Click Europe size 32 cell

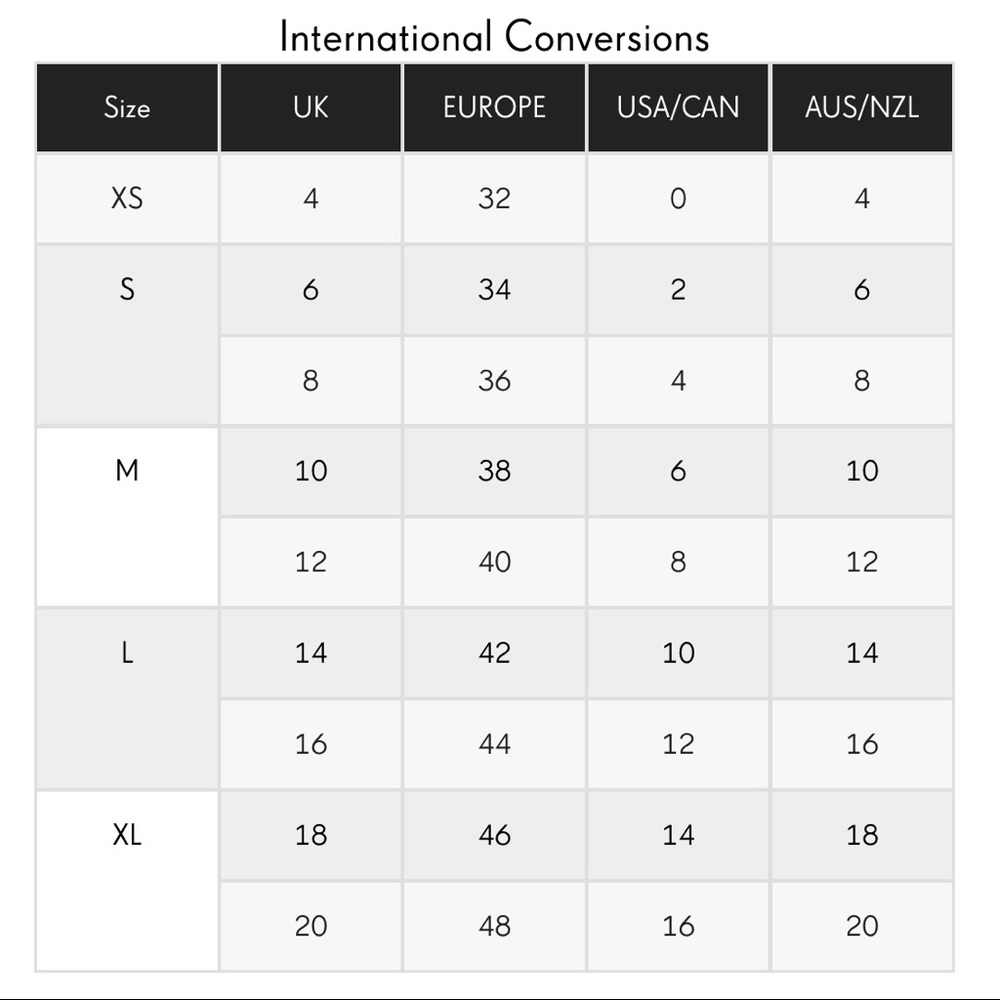(x=494, y=198)
